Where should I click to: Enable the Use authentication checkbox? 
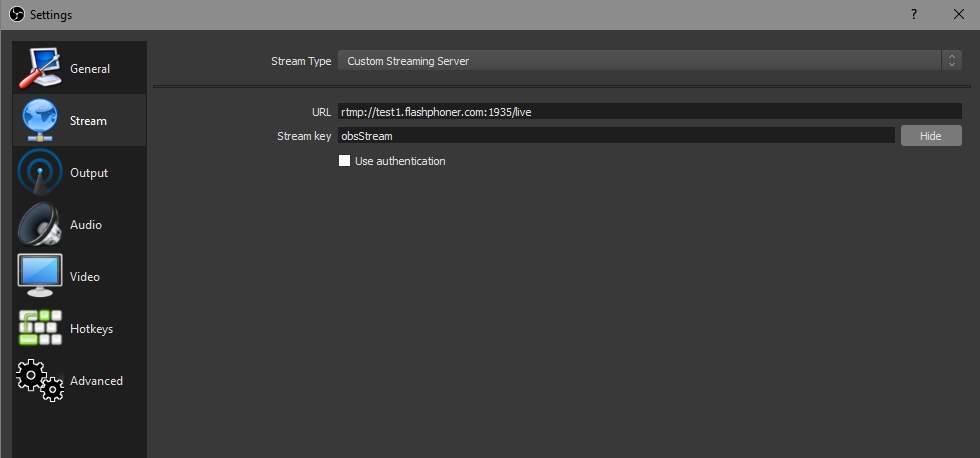pyautogui.click(x=344, y=161)
